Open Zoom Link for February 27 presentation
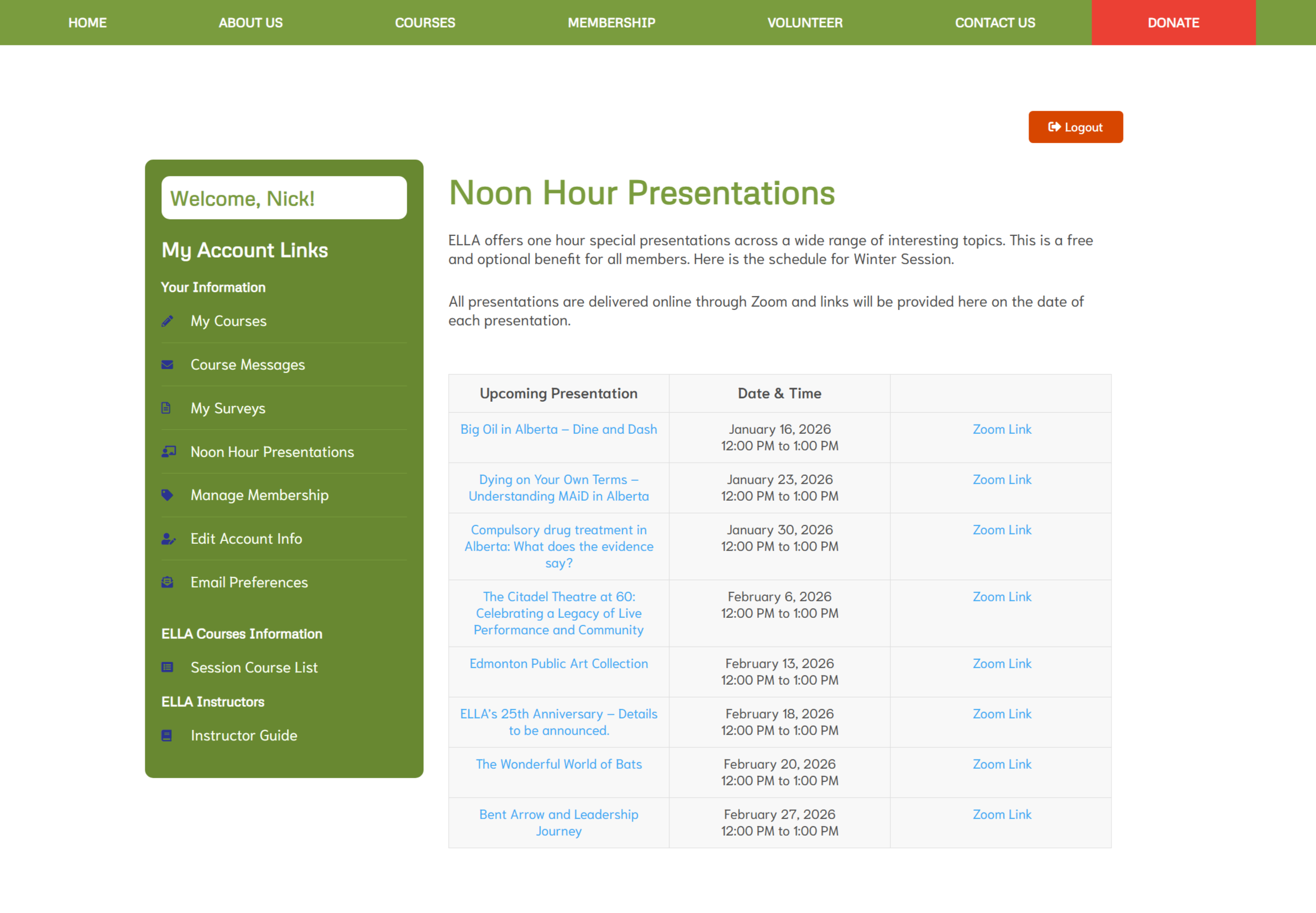The width and height of the screenshot is (1316, 913). pyautogui.click(x=1002, y=815)
